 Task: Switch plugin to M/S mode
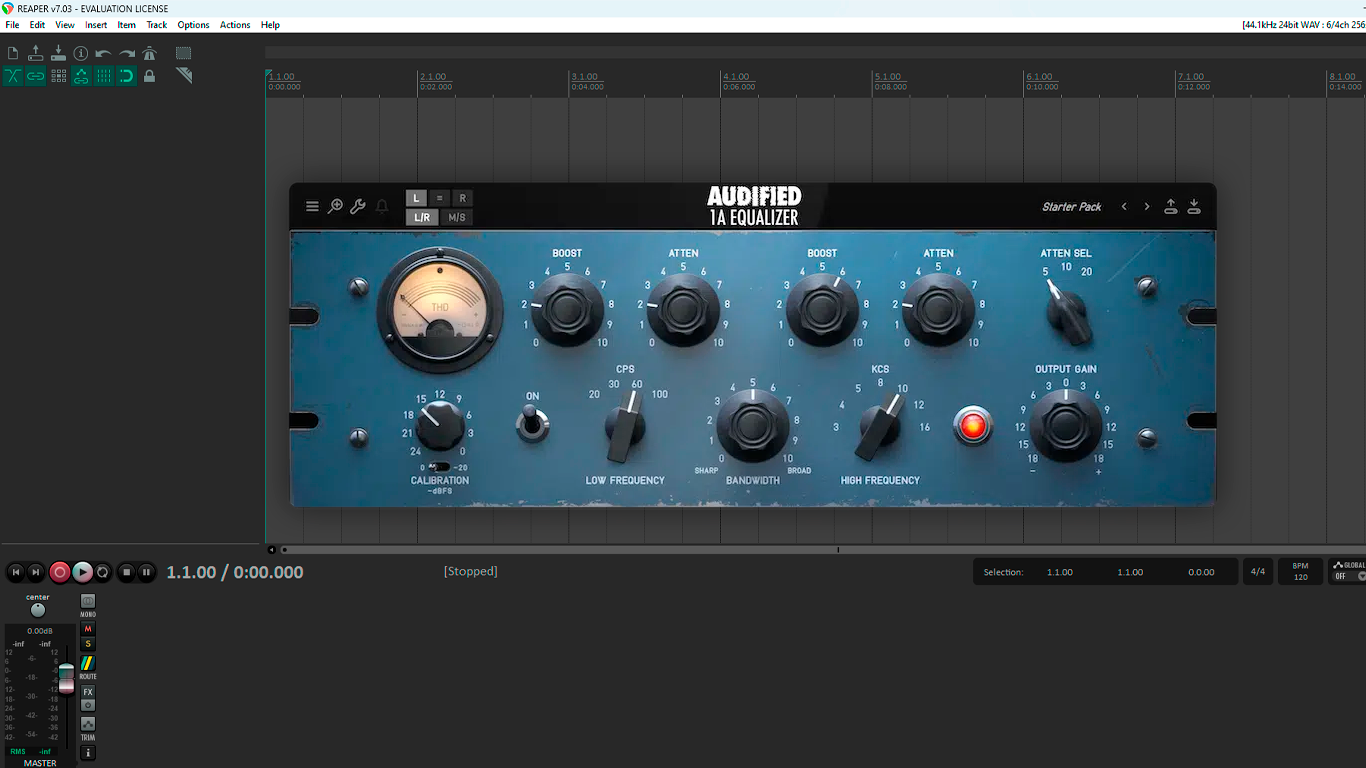pos(457,217)
